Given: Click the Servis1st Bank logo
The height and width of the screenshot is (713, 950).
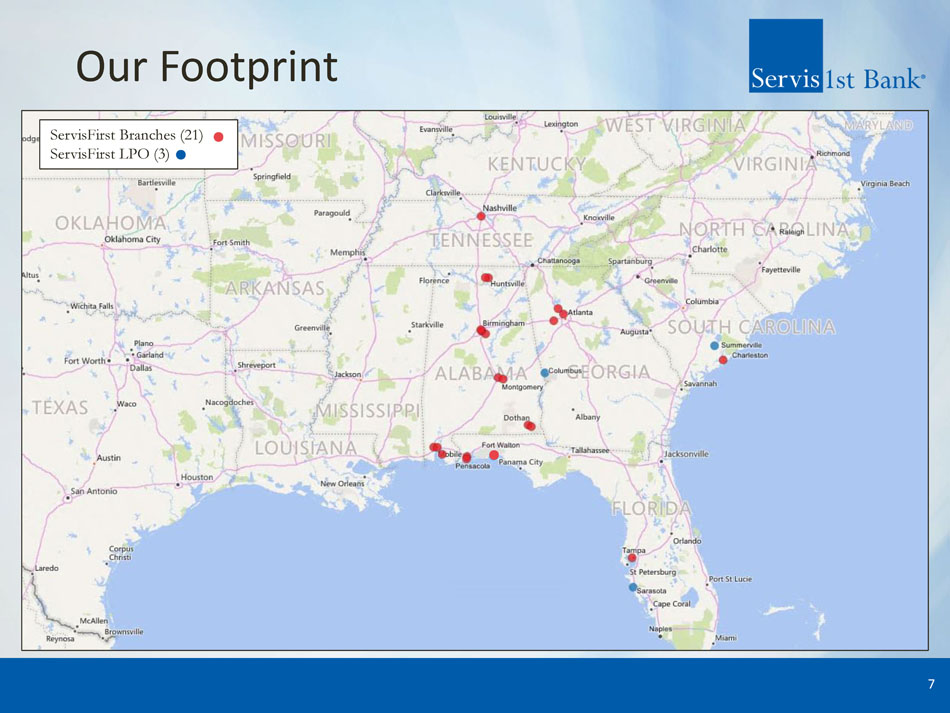Looking at the screenshot, I should tap(836, 57).
